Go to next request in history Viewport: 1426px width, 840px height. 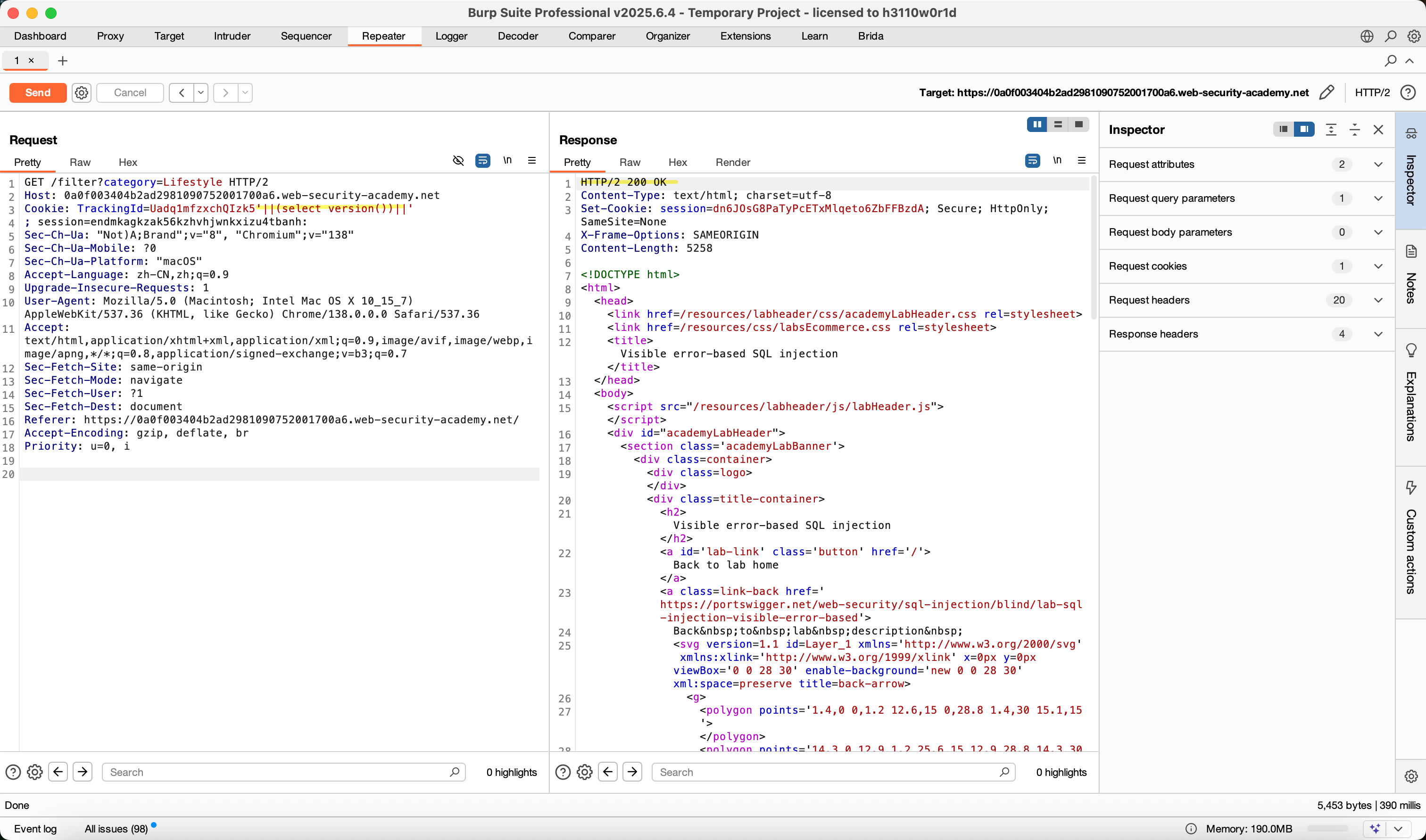[225, 92]
